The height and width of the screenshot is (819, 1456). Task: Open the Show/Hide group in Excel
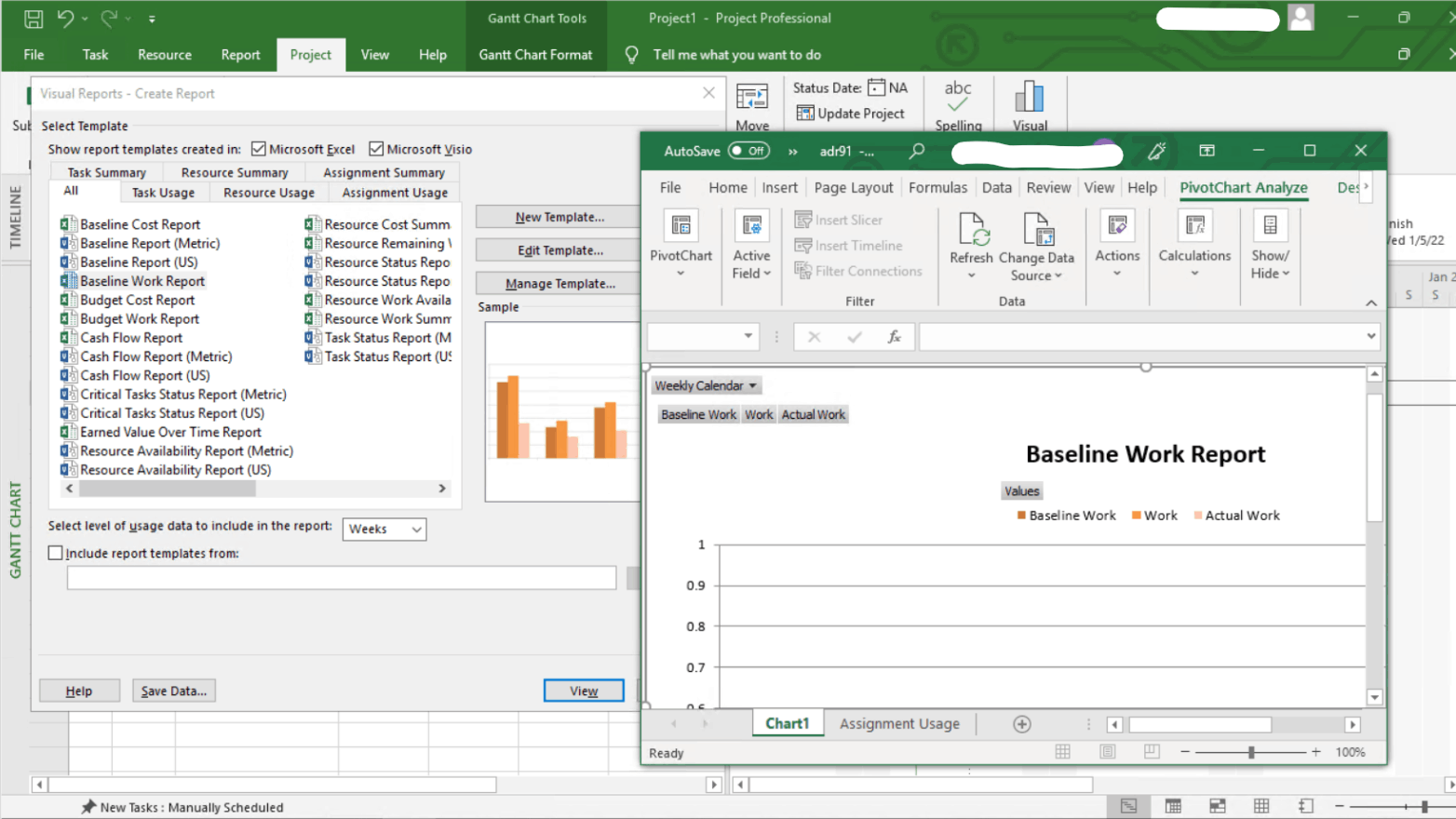pos(1270,246)
